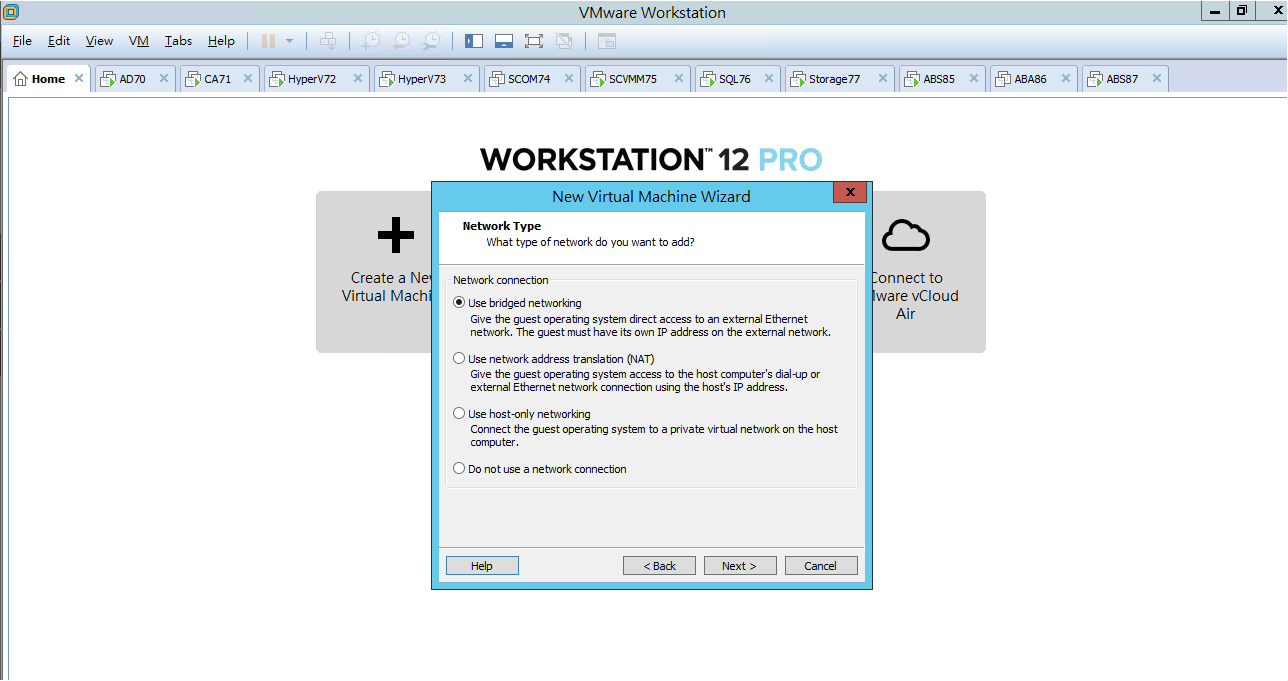Image resolution: width=1288 pixels, height=681 pixels.
Task: Close the AD70 tab
Action: coord(164,78)
